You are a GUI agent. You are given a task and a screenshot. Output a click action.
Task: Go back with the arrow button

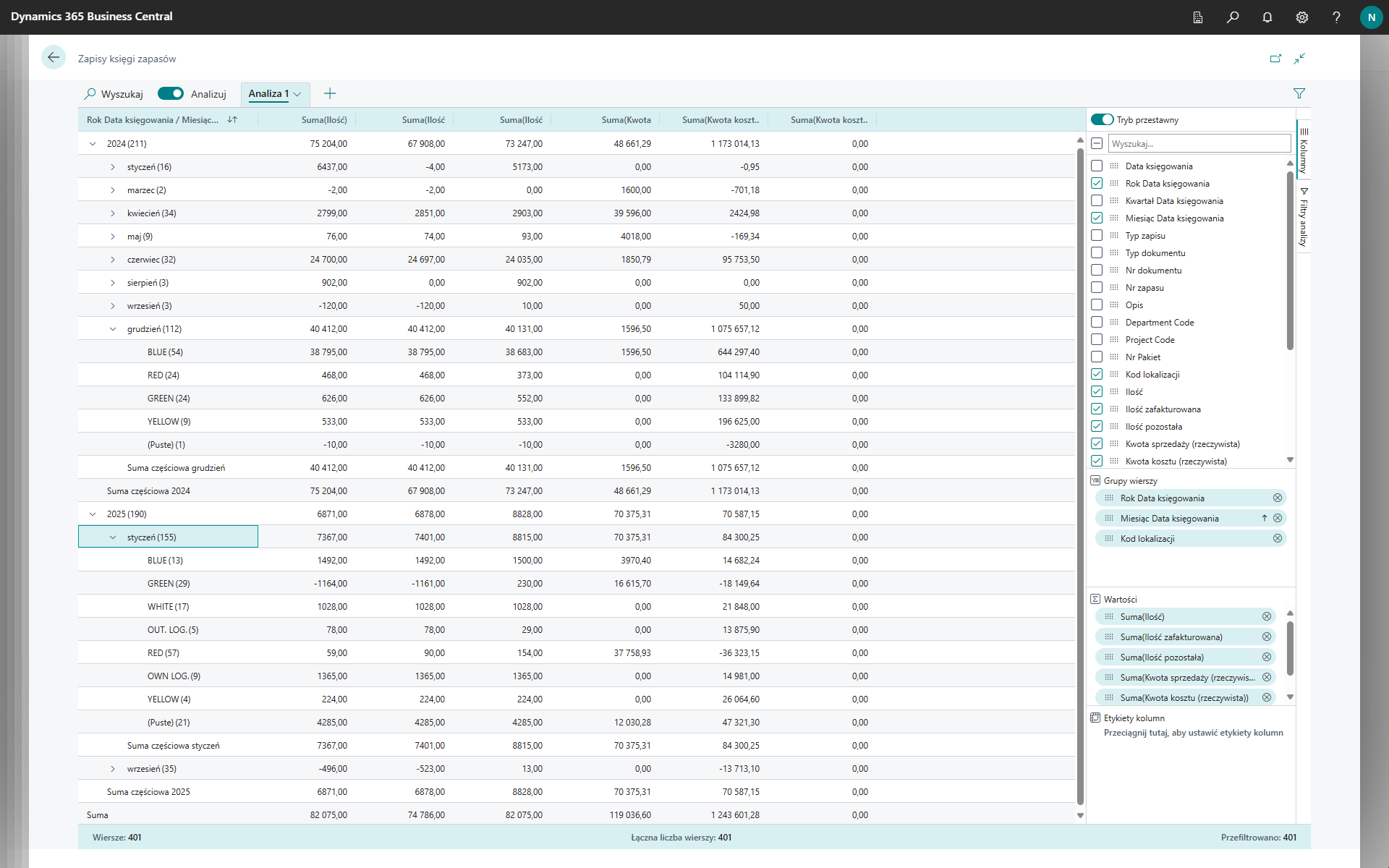(x=54, y=57)
